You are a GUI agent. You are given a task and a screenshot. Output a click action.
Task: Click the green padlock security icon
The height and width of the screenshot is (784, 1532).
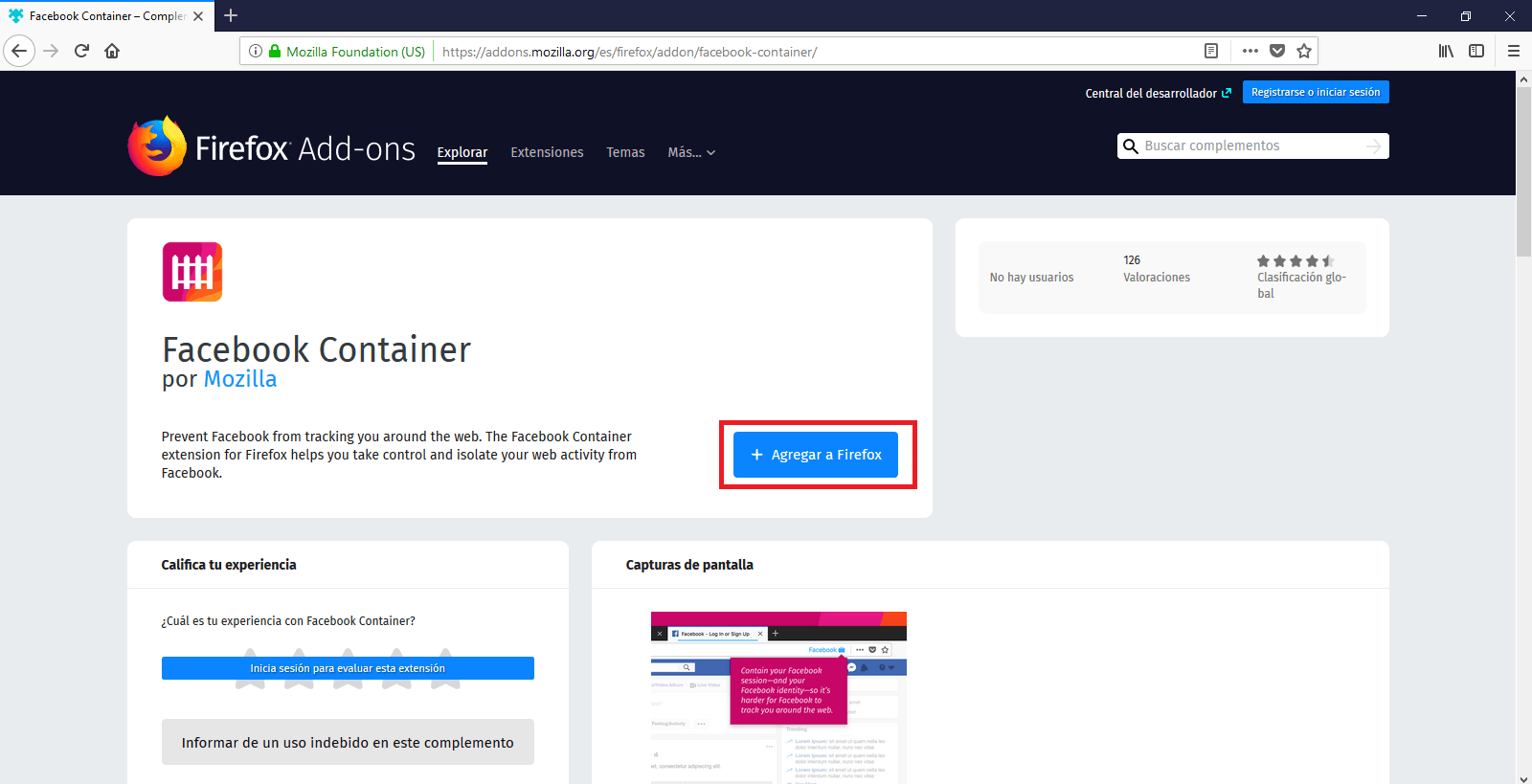point(275,52)
